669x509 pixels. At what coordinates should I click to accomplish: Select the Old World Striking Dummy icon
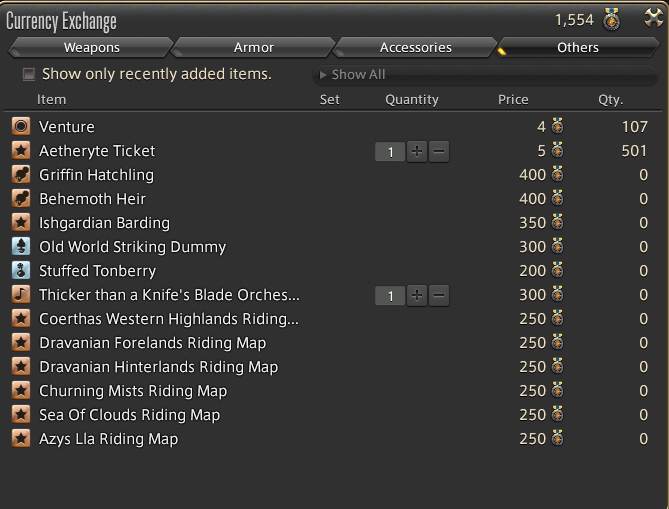[21, 247]
